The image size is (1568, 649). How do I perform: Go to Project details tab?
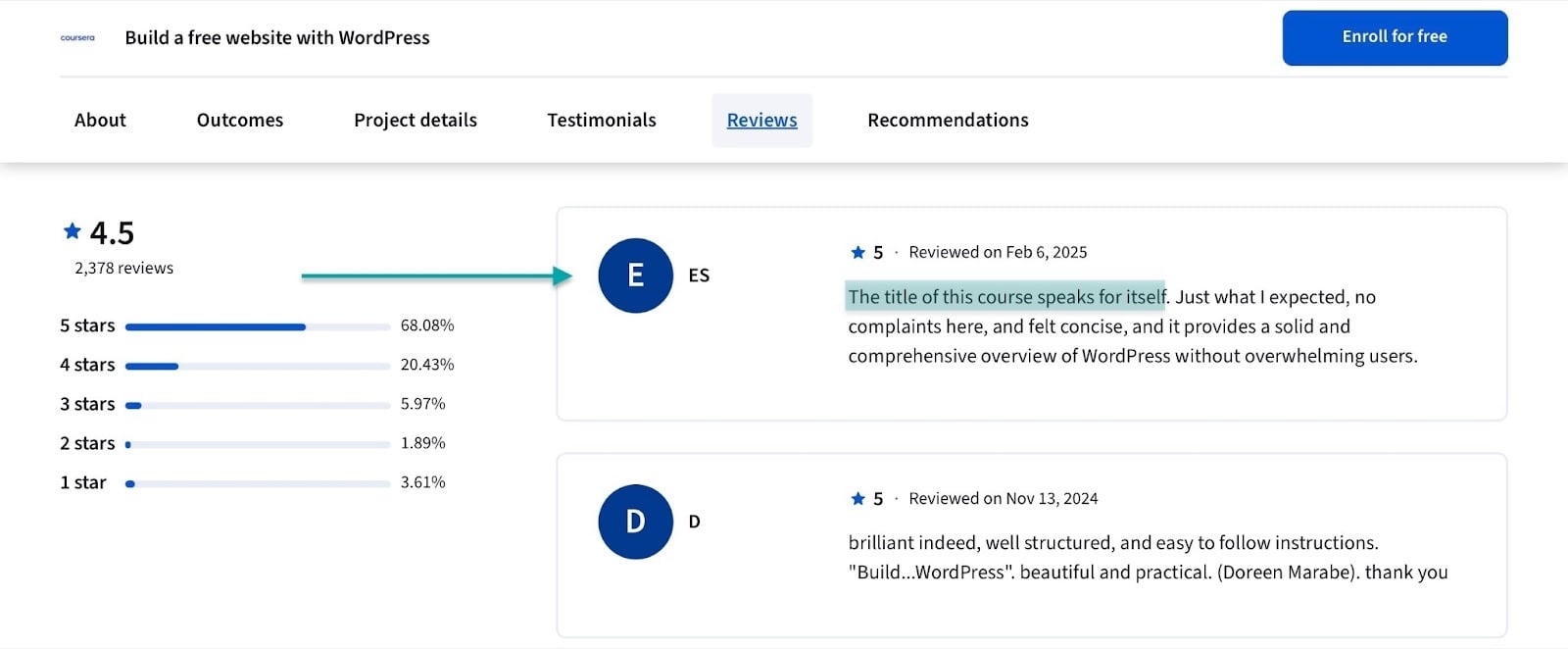(x=416, y=120)
